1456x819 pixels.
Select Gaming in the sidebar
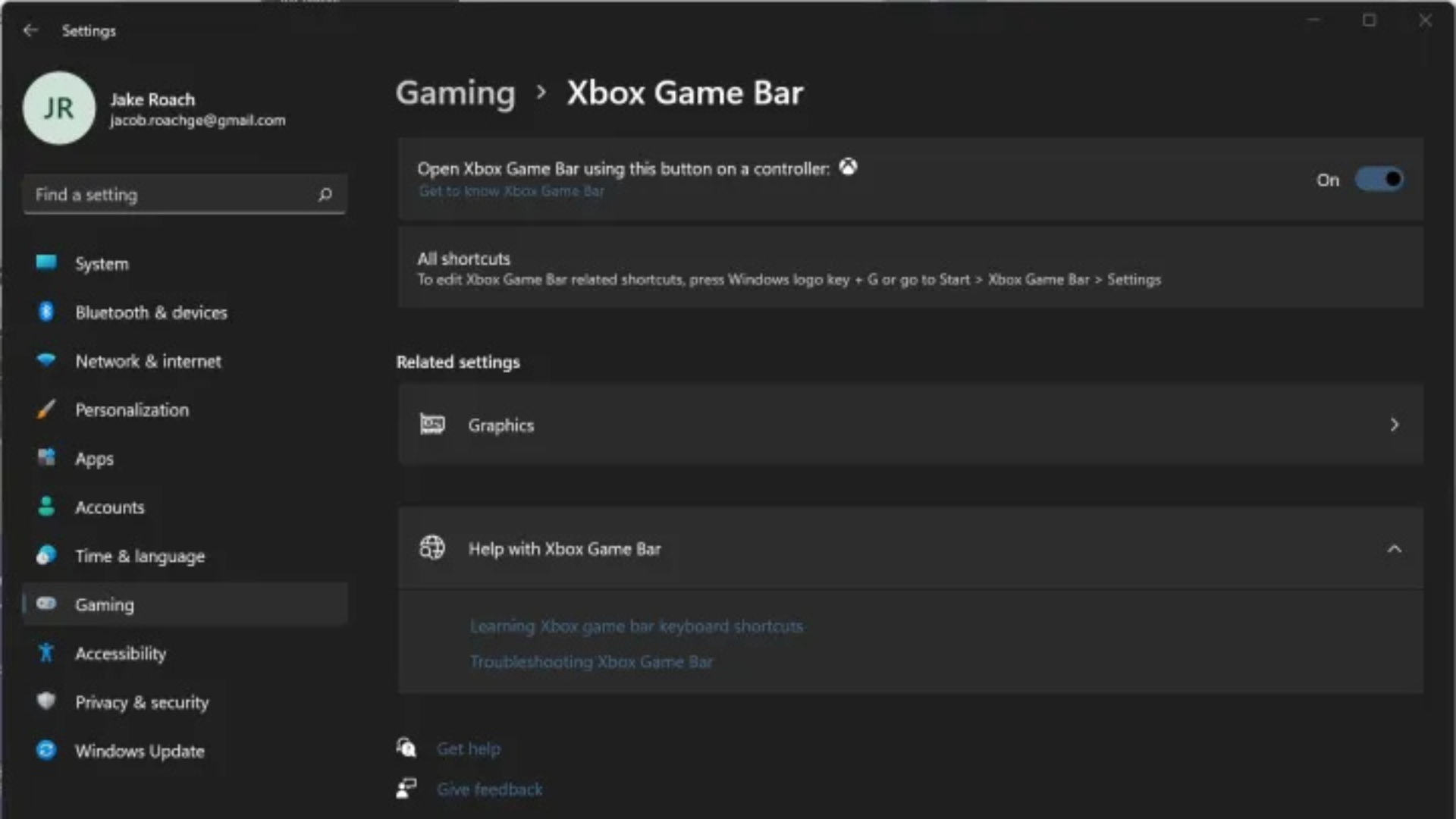point(105,604)
